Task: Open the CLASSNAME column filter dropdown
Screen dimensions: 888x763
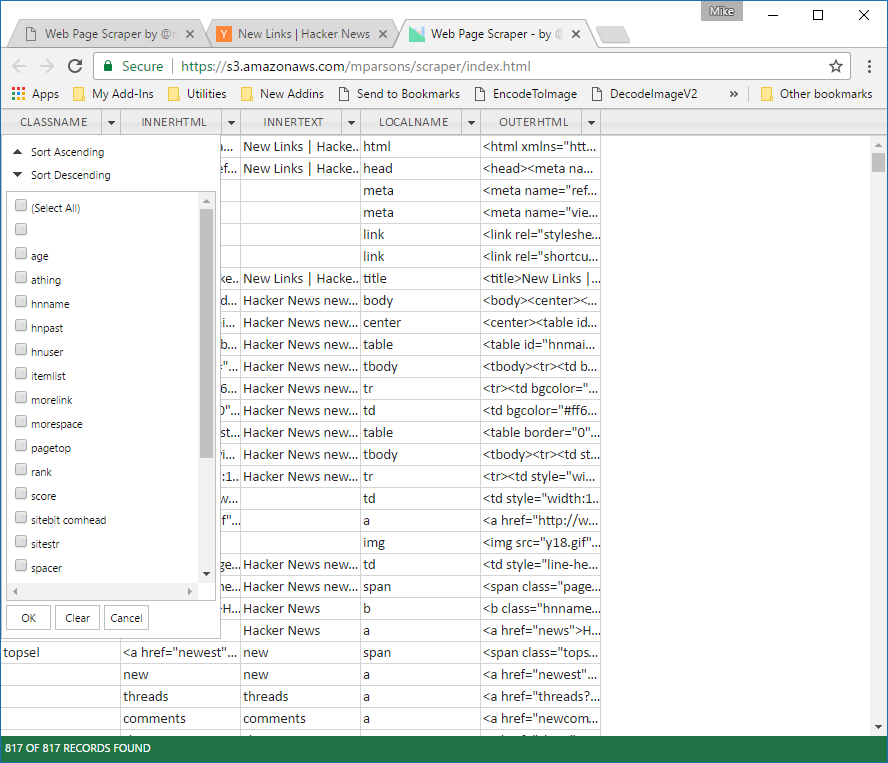Action: coord(111,122)
